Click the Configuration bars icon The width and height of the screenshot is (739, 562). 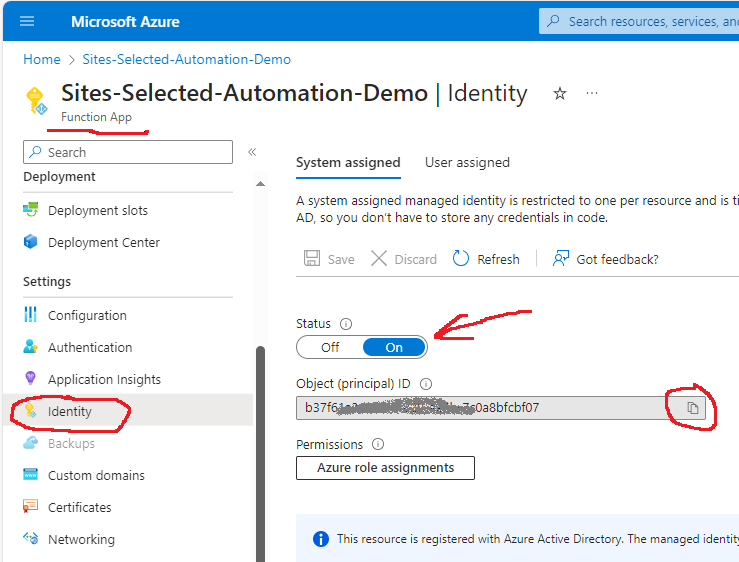(x=30, y=314)
